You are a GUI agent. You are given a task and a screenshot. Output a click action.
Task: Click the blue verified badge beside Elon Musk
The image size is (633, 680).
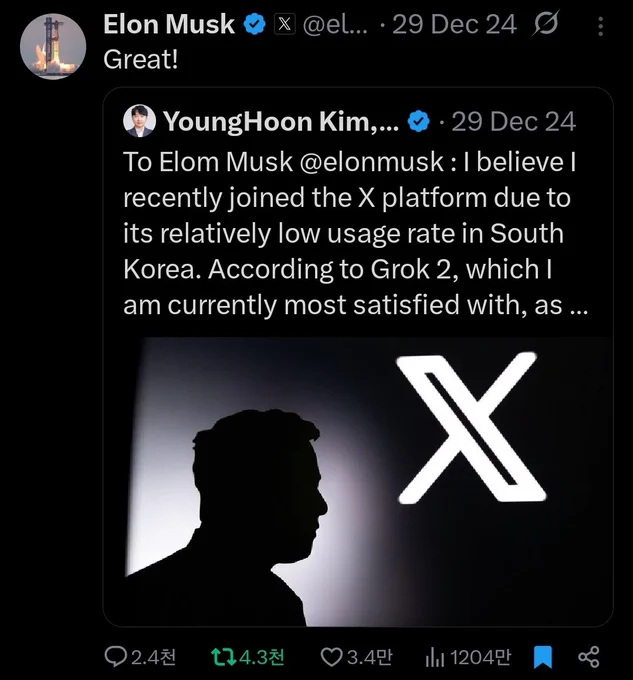[x=255, y=24]
